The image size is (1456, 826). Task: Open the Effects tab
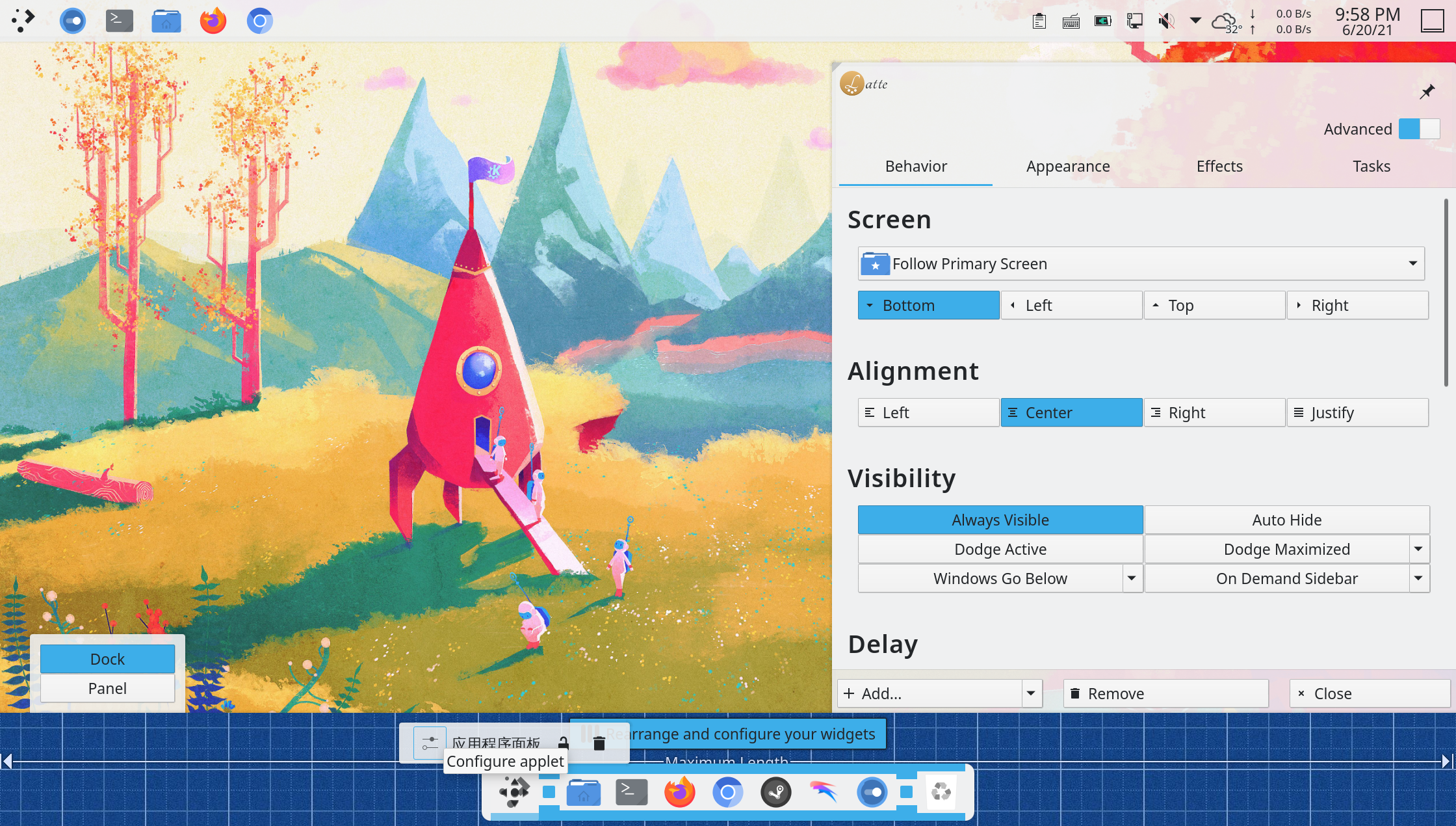1219,167
